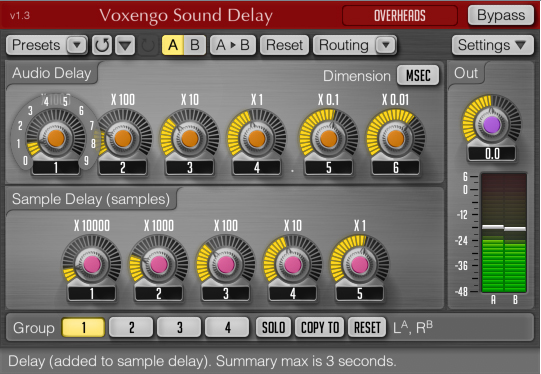Click the Audio Delay value field showing 2
This screenshot has width=541, height=374.
(x=123, y=168)
